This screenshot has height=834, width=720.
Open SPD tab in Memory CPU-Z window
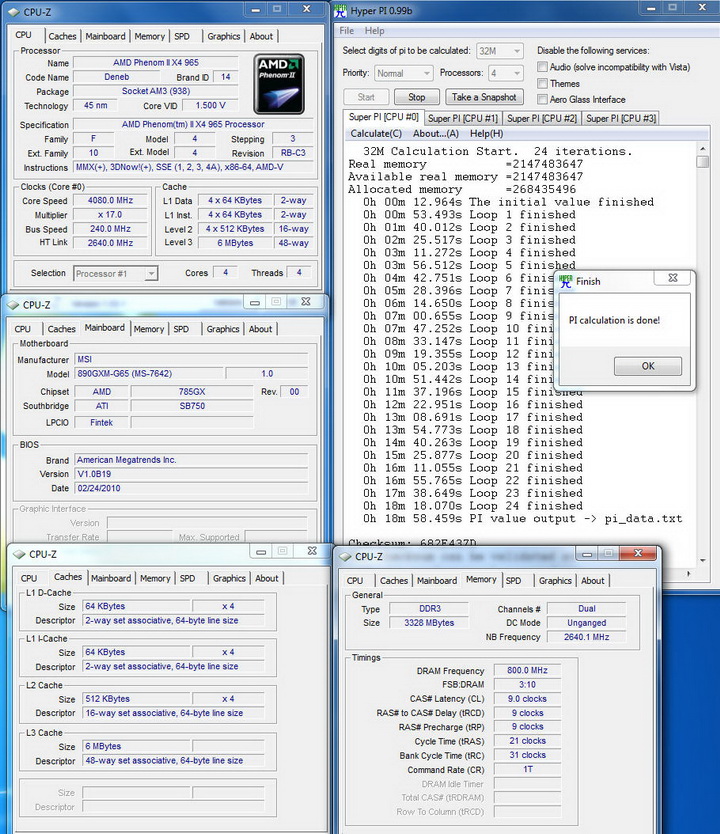(x=513, y=580)
